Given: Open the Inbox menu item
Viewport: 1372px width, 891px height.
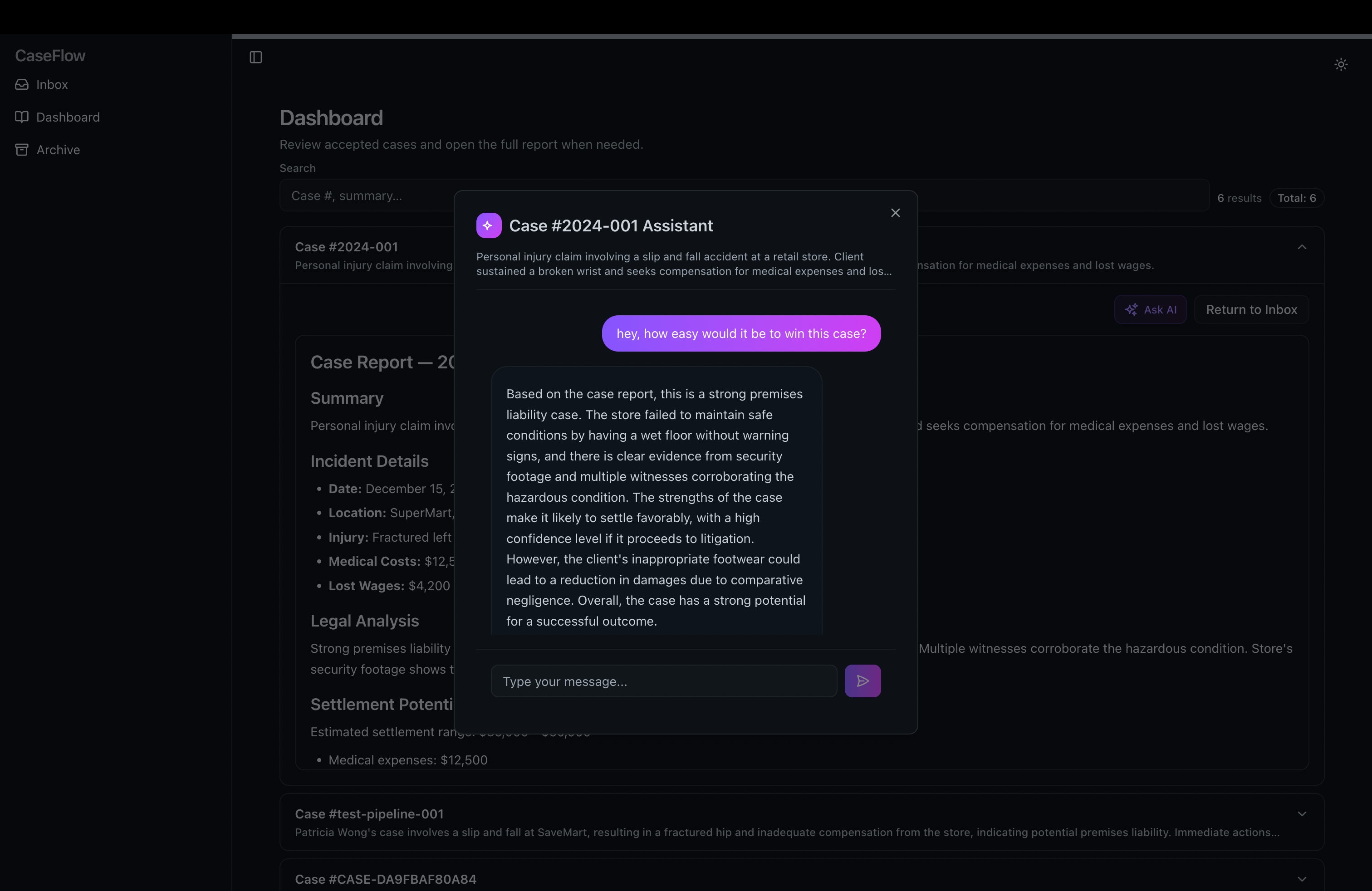Looking at the screenshot, I should pos(52,85).
